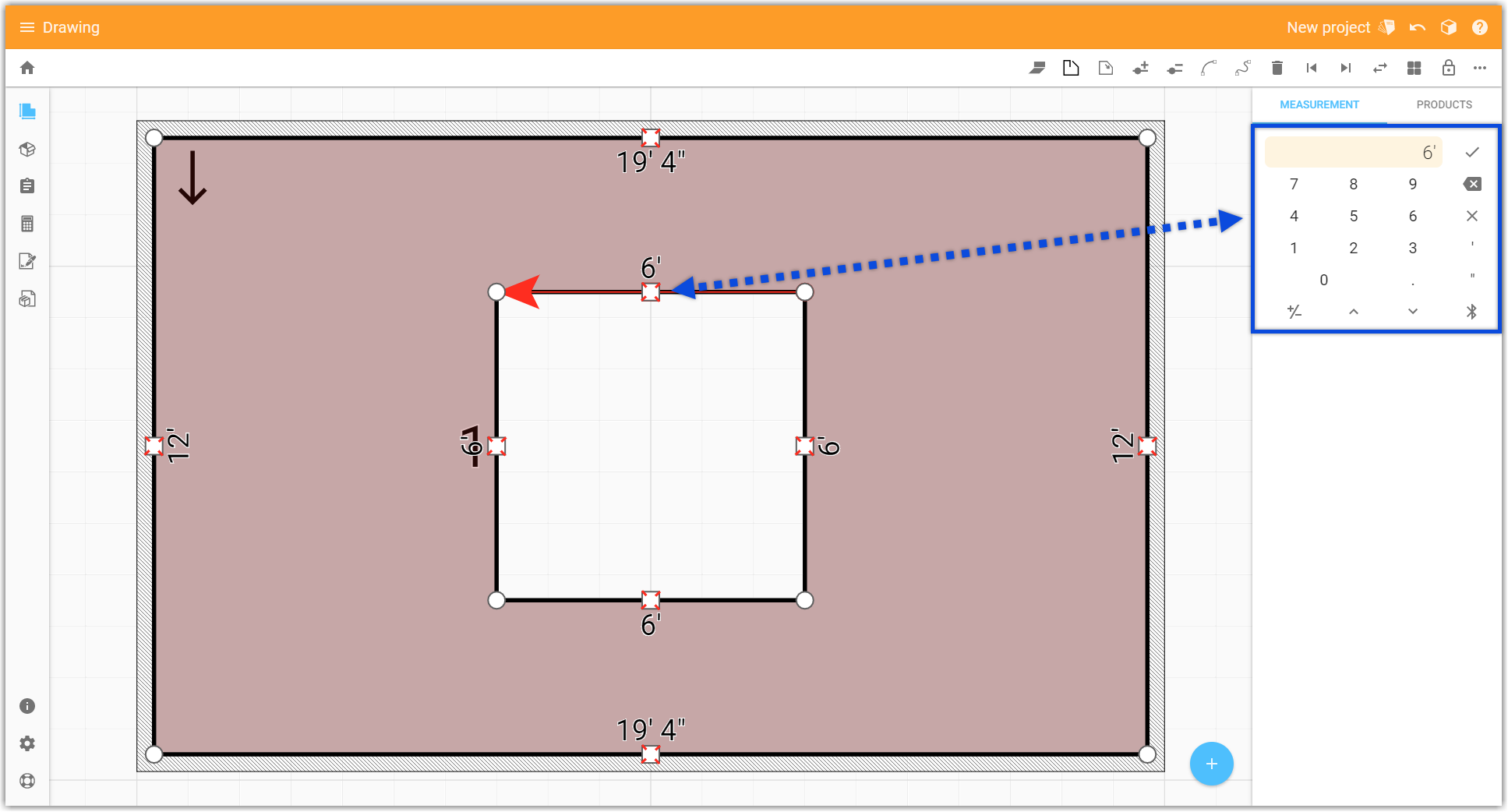This screenshot has height=812, width=1508.
Task: Undo the last action in header
Action: pos(1418,27)
